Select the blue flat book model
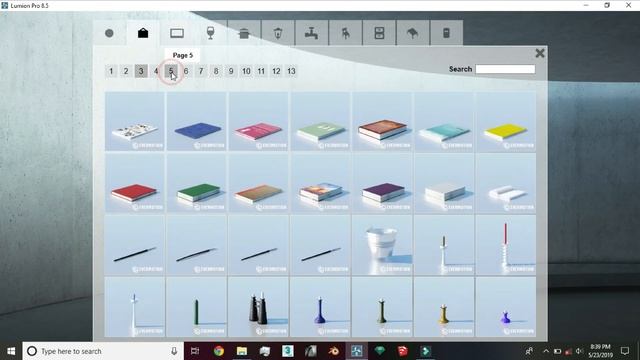 coord(197,121)
